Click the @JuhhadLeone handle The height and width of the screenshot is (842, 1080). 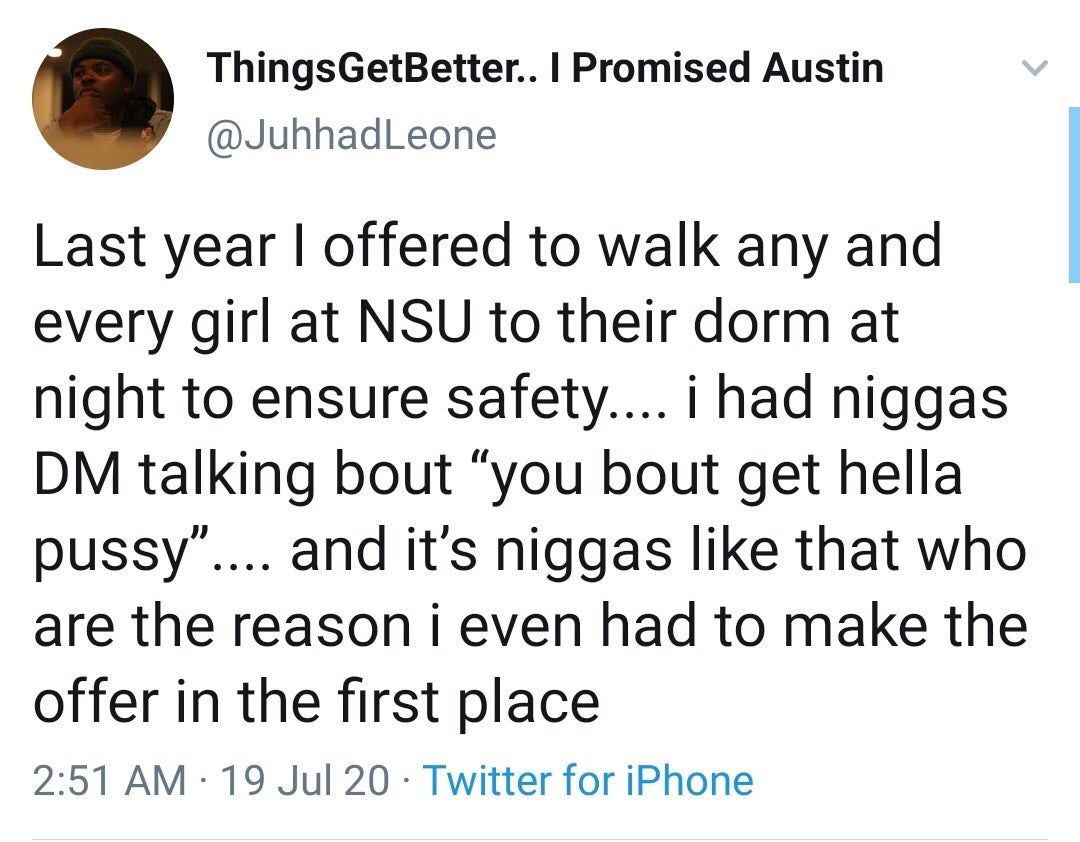click(x=350, y=134)
